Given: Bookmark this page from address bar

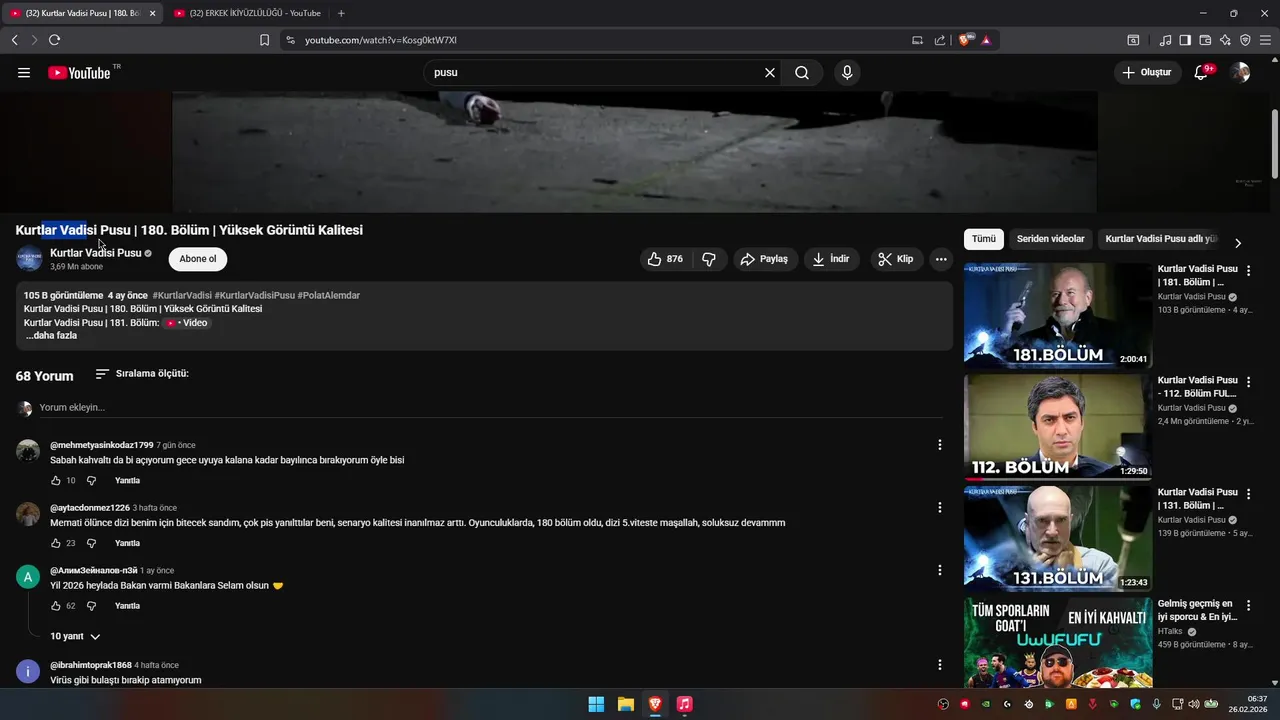Looking at the screenshot, I should click(x=264, y=40).
